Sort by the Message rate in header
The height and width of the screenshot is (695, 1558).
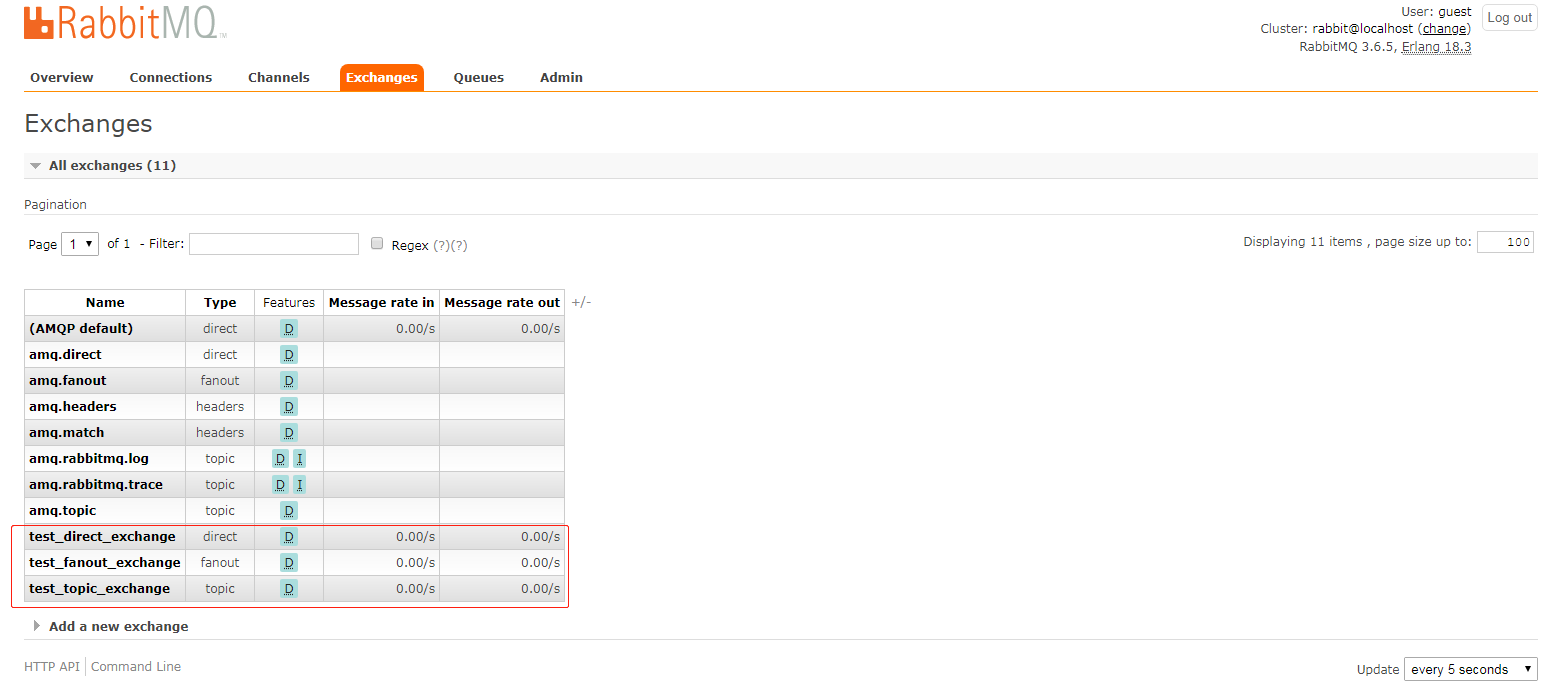pyautogui.click(x=382, y=303)
